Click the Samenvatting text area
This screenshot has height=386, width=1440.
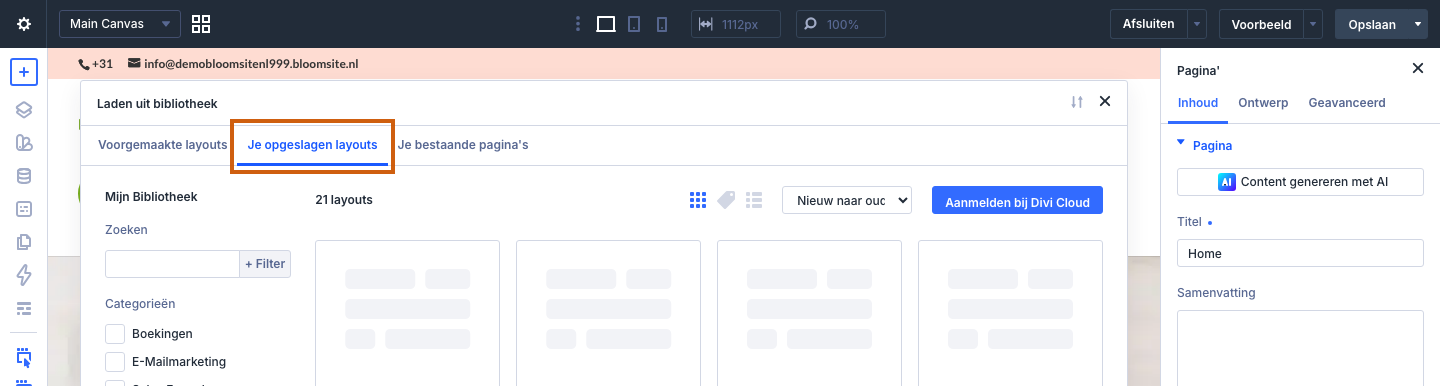(1300, 347)
